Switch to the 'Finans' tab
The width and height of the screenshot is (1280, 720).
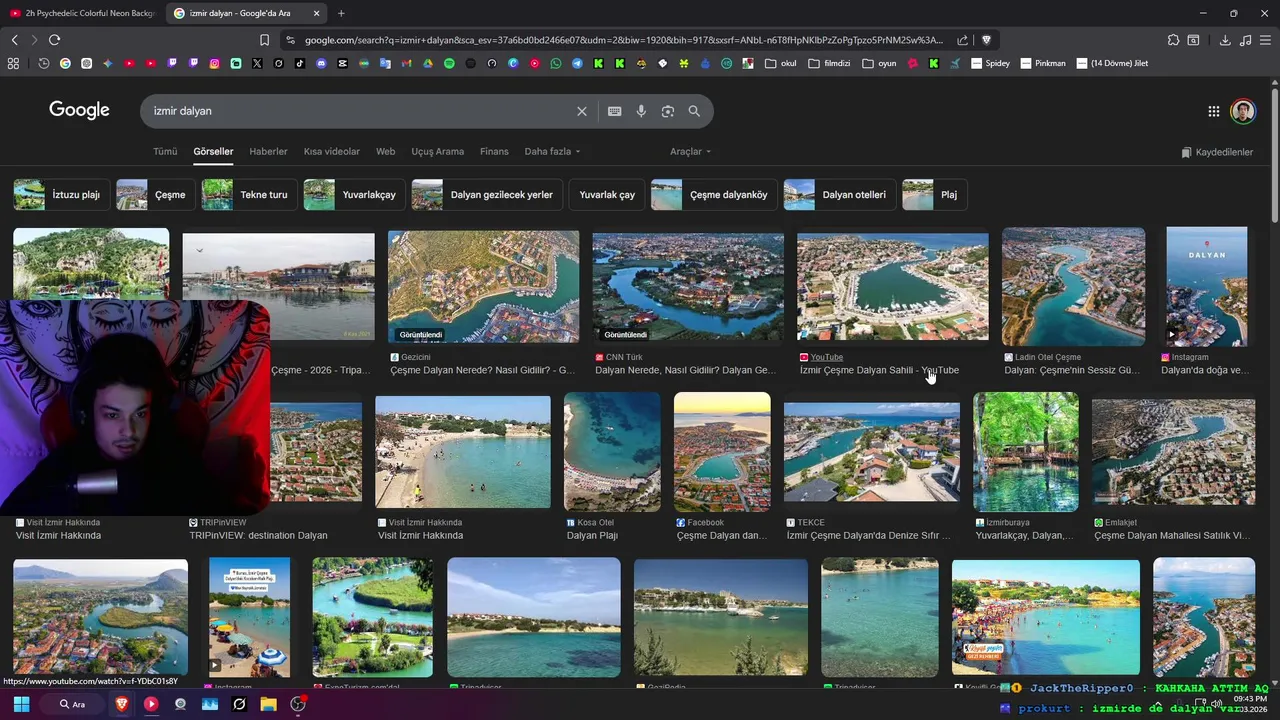494,152
